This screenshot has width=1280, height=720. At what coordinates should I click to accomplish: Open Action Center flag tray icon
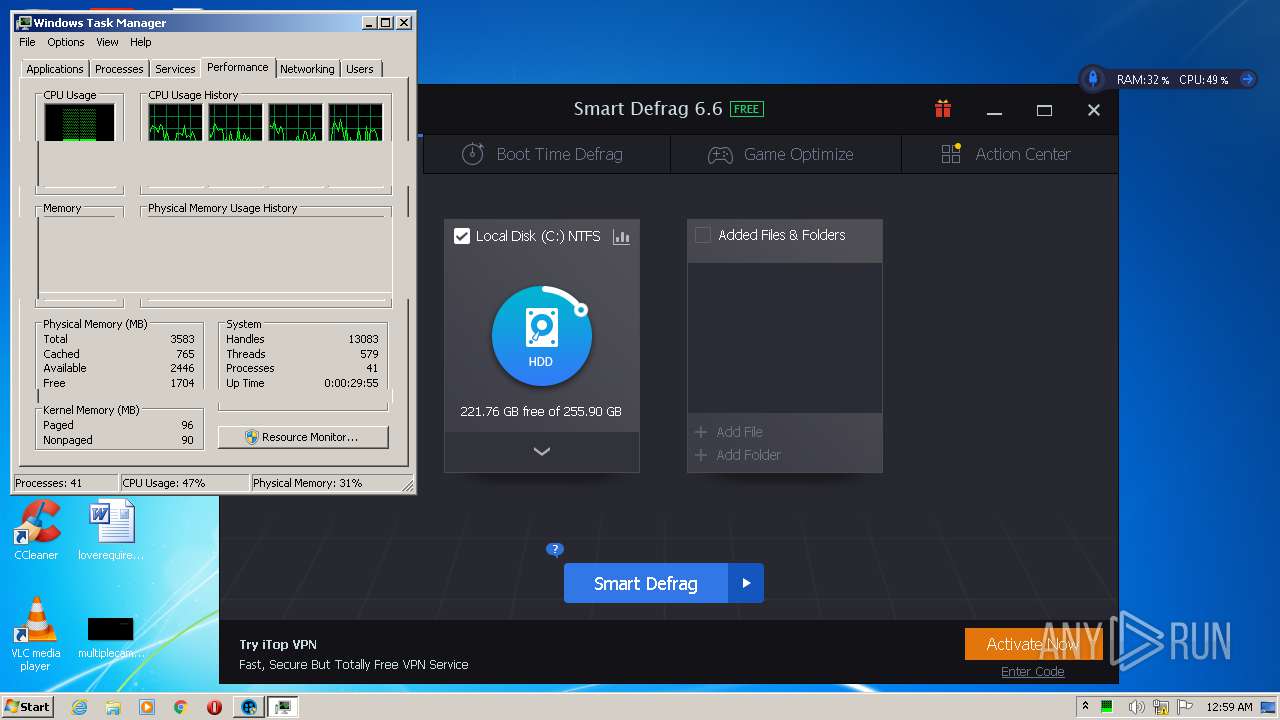coord(1183,707)
